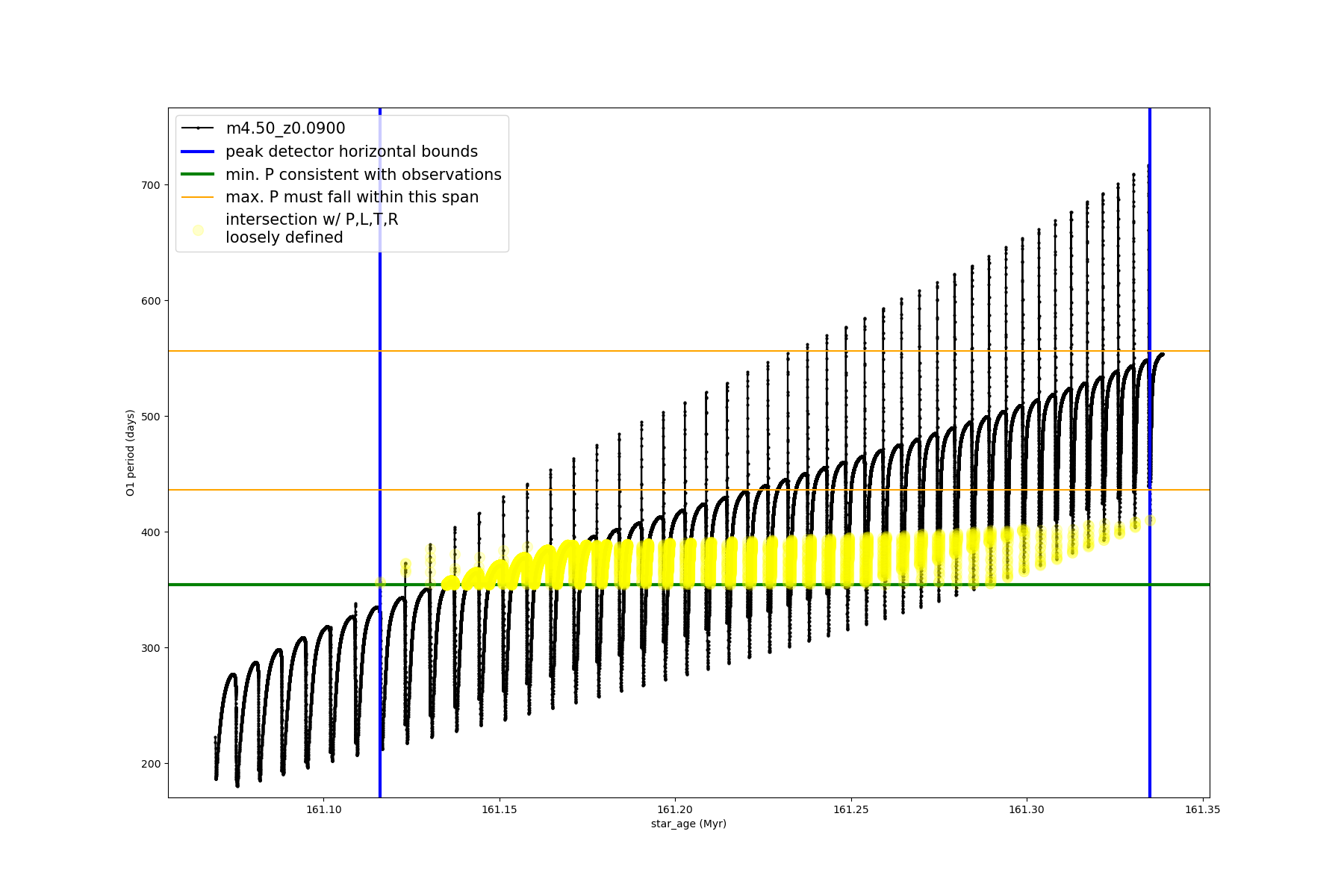Click the 'O1 period (days)' y-axis label
This screenshot has height=896, width=1344.
[130, 452]
